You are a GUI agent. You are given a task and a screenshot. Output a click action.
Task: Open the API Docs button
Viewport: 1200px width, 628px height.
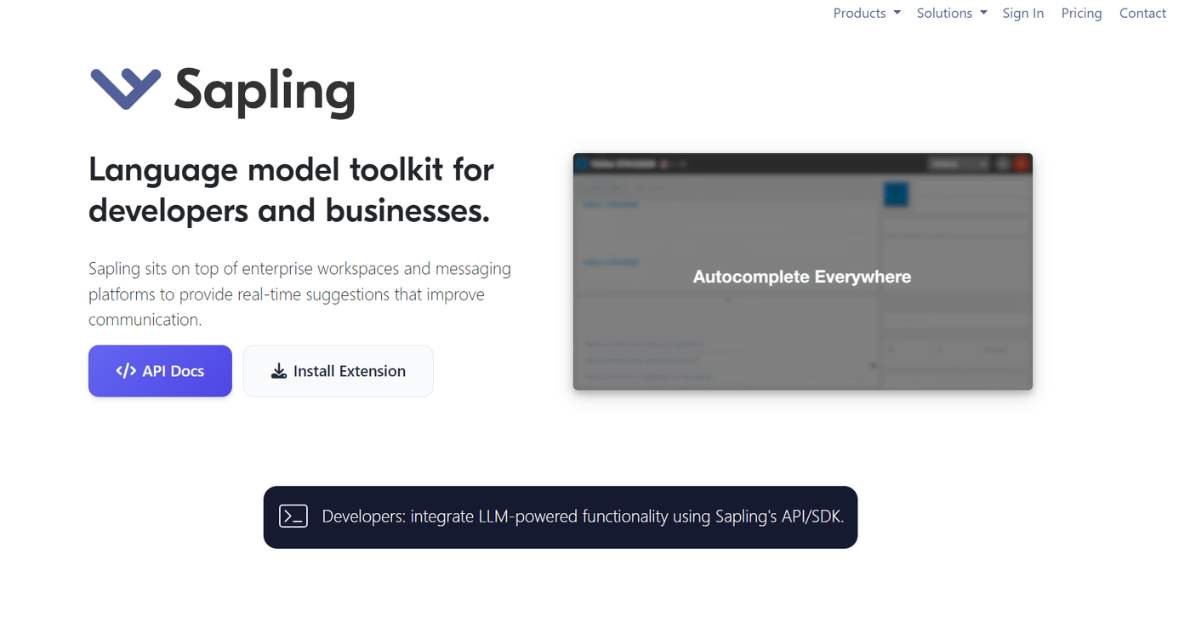pos(160,371)
